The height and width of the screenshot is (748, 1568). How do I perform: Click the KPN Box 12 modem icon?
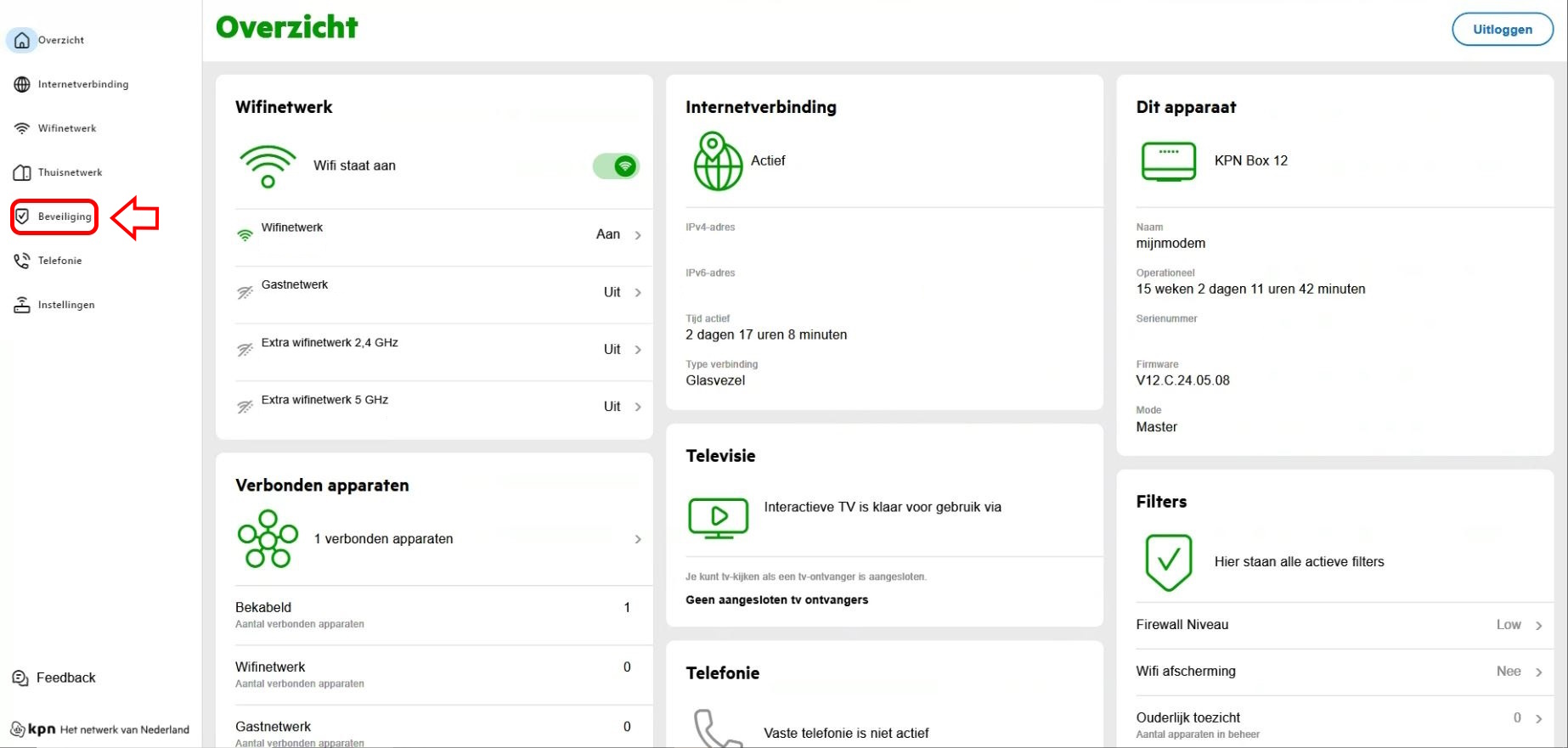(x=1169, y=161)
